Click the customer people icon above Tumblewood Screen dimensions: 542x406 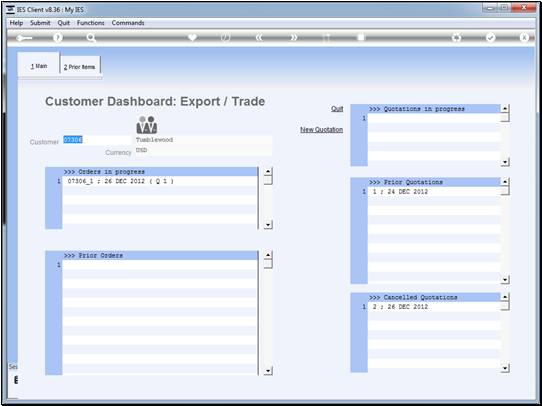(147, 125)
